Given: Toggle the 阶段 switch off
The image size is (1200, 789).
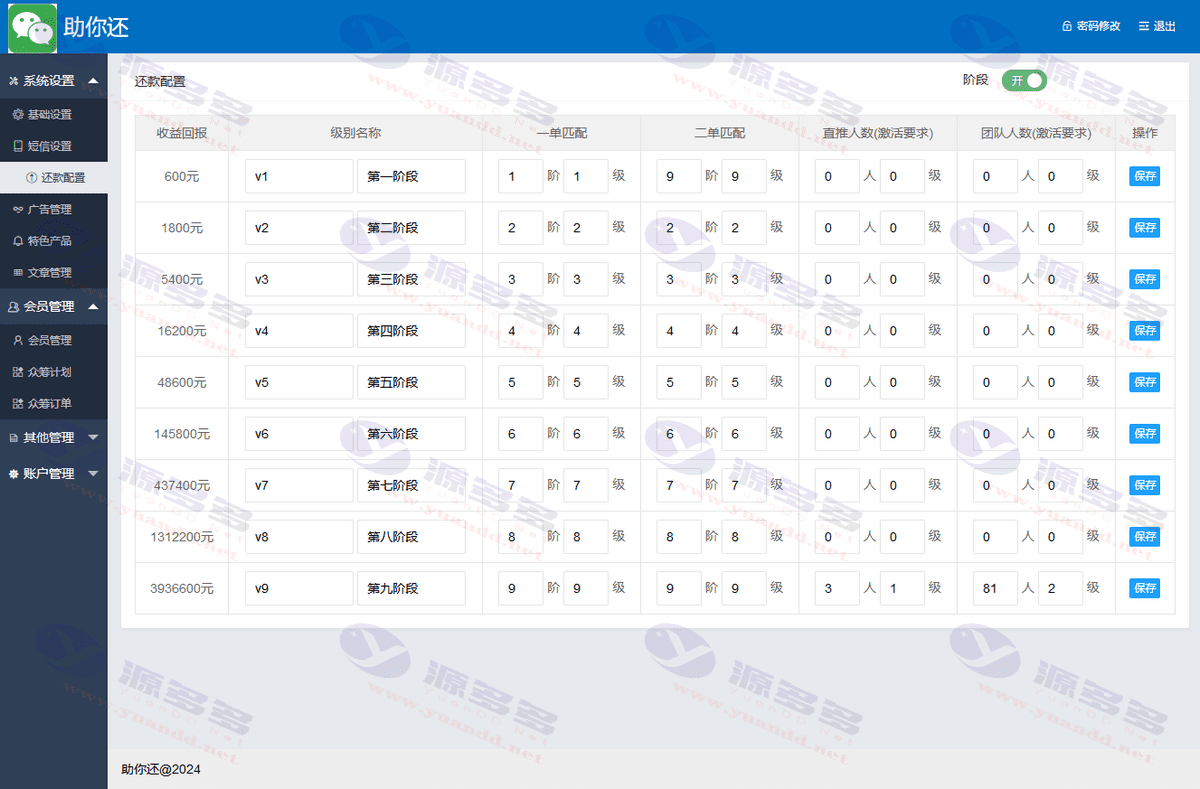Looking at the screenshot, I should tap(1024, 81).
